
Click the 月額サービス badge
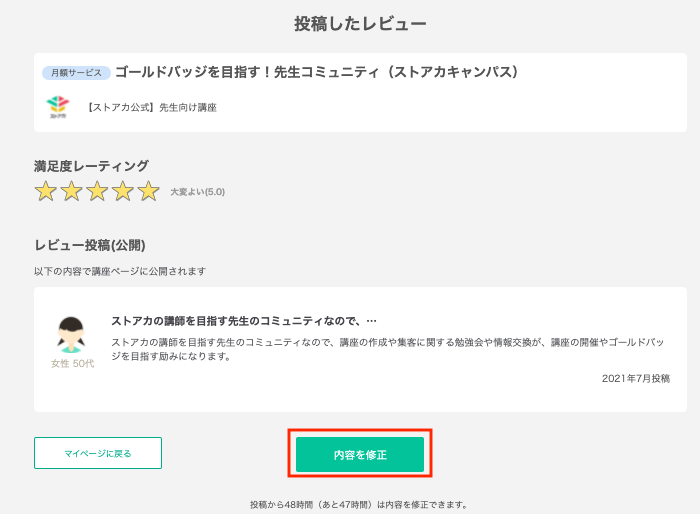tap(76, 73)
